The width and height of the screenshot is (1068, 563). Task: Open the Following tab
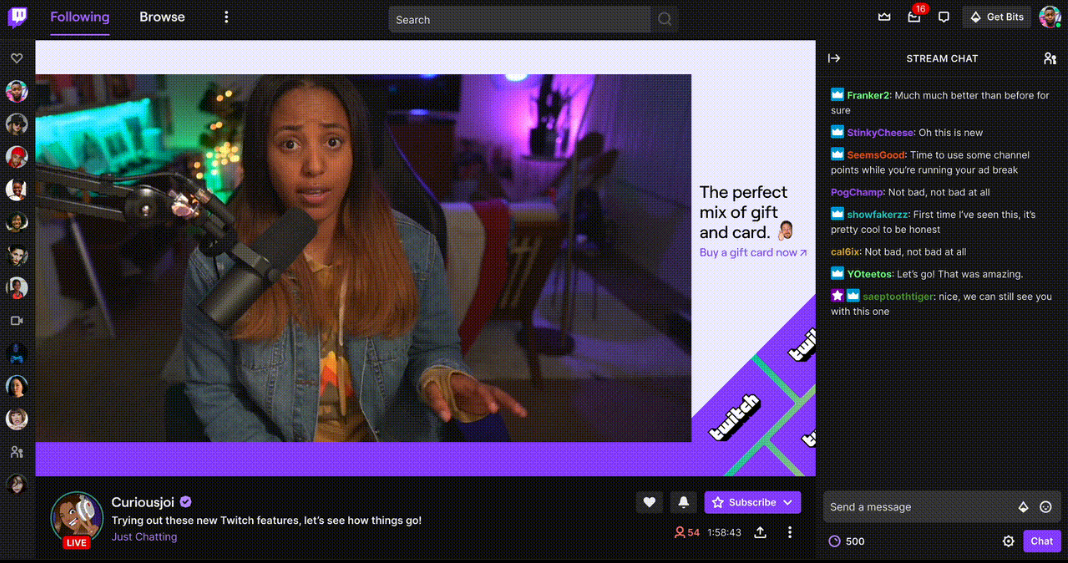(x=80, y=17)
